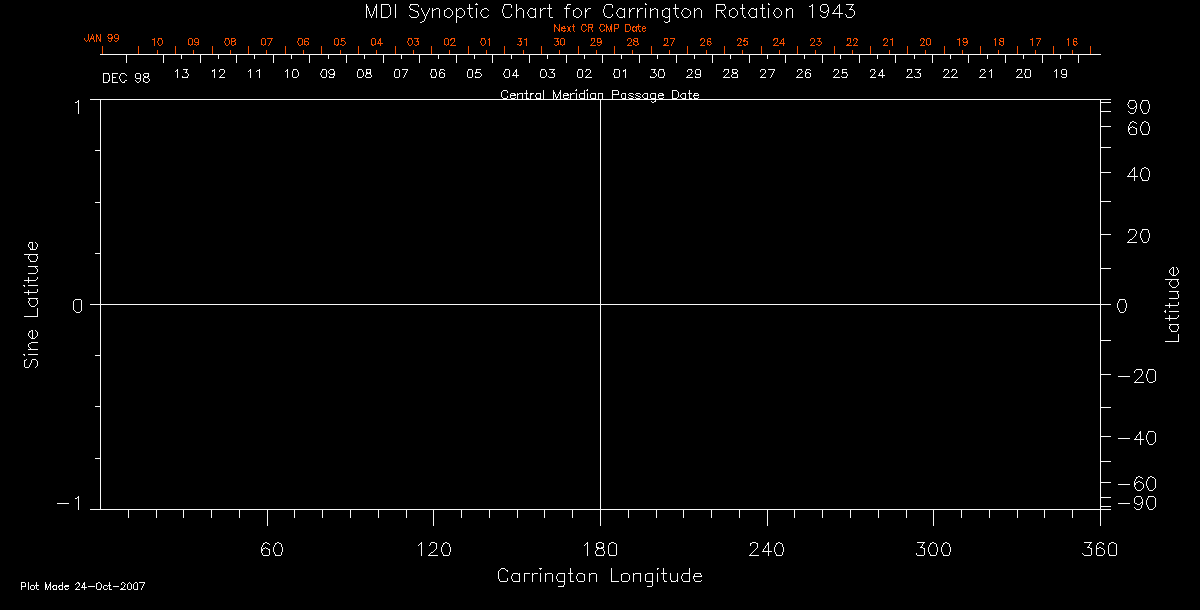1200x610 pixels.
Task: Click the -20 latitude tick label
Action: pyautogui.click(x=1136, y=376)
